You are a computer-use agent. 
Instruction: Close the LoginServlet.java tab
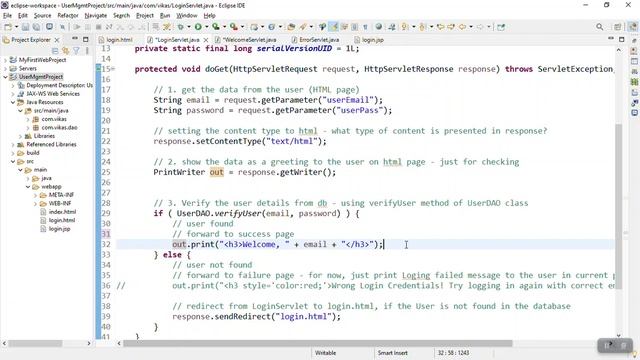(206, 40)
